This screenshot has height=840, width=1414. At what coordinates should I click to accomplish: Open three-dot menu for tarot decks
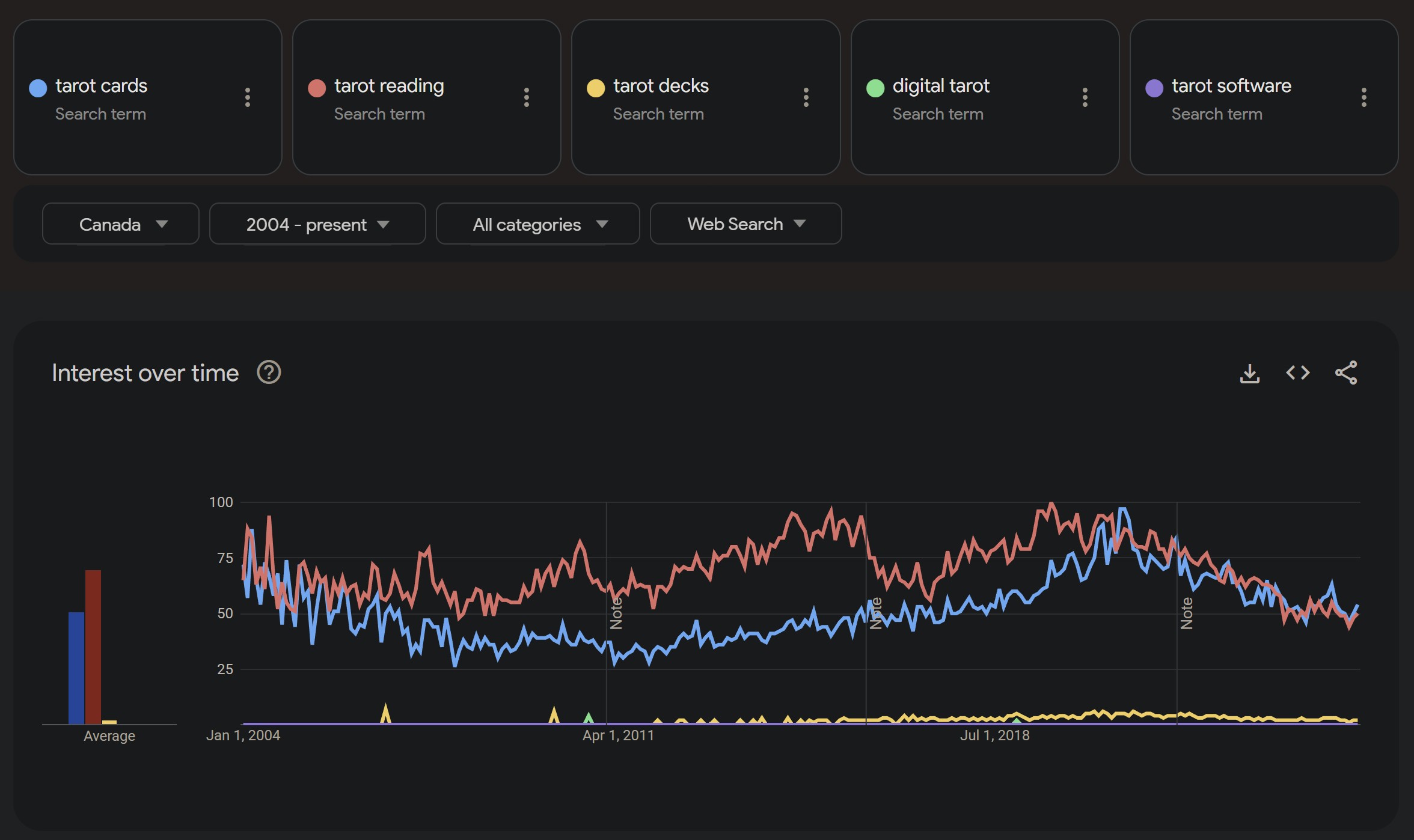806,97
